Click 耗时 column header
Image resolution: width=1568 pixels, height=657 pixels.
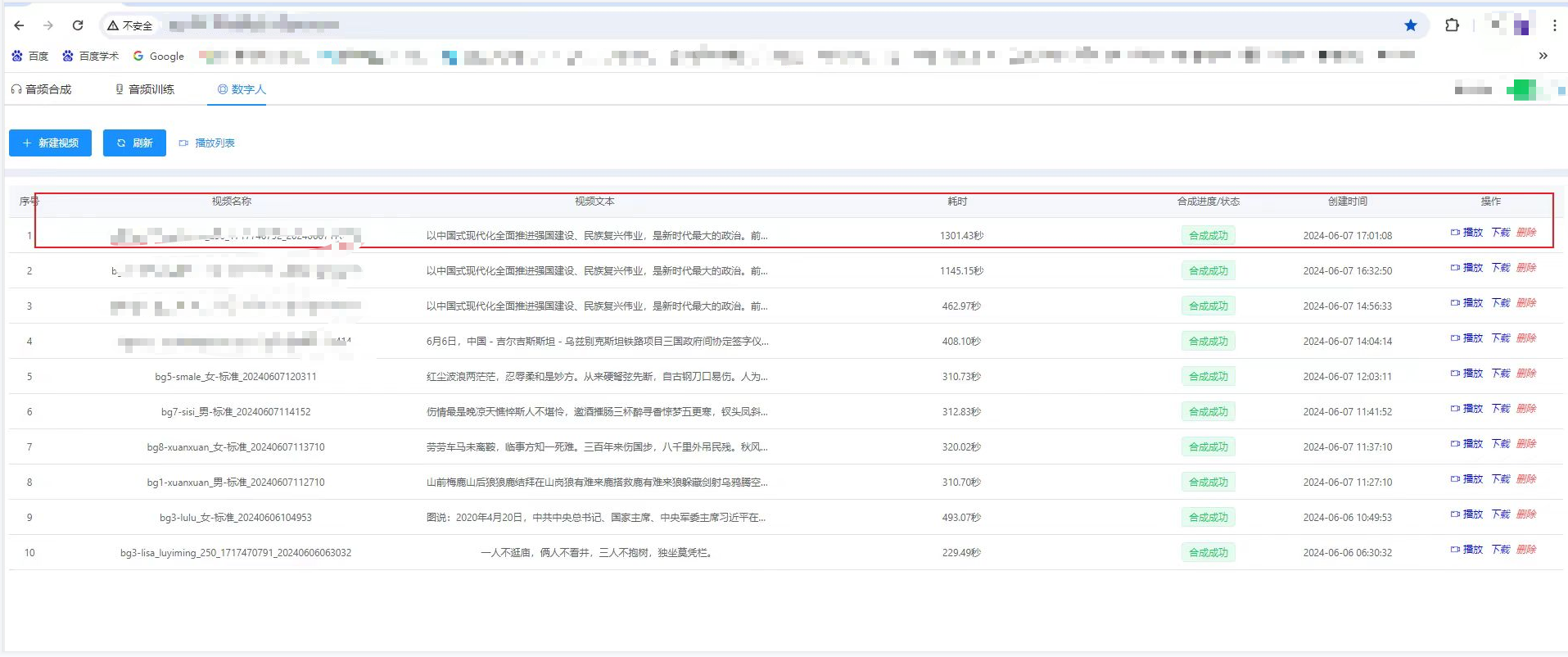point(957,202)
